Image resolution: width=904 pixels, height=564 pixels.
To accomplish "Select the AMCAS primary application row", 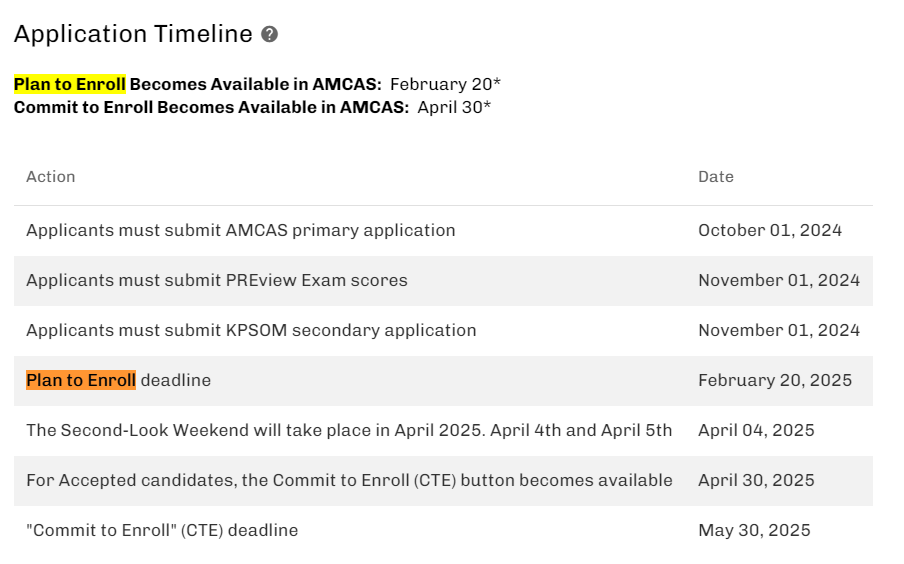I will click(443, 231).
